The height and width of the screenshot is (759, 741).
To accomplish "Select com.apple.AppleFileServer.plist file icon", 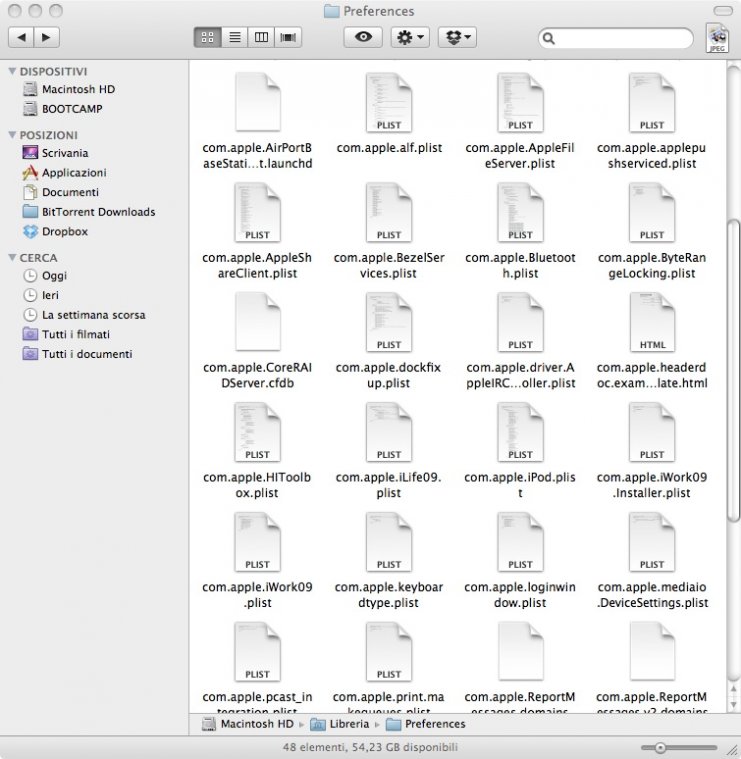I will coord(520,102).
